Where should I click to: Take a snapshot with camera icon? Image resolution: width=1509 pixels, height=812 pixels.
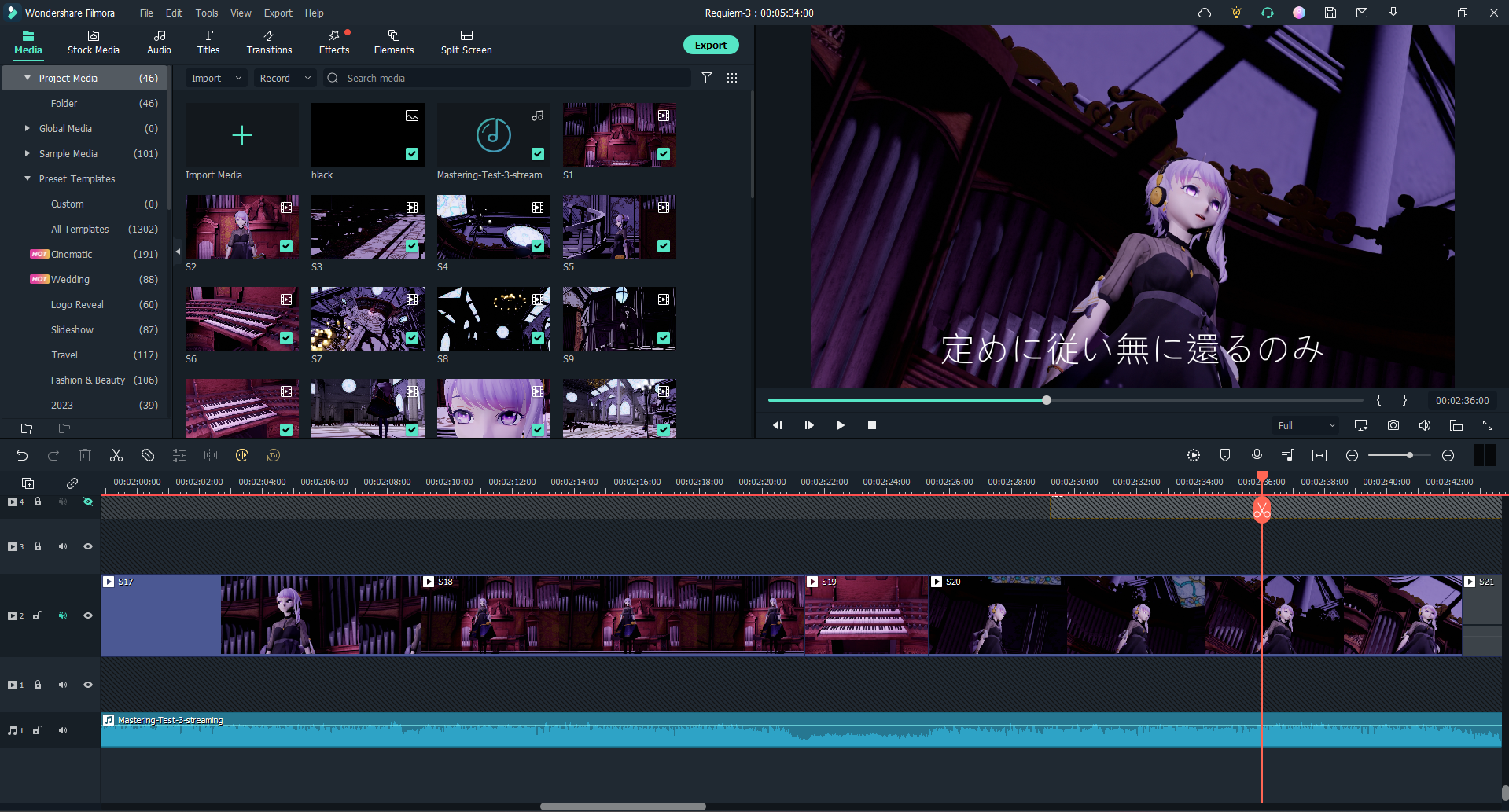tap(1393, 425)
